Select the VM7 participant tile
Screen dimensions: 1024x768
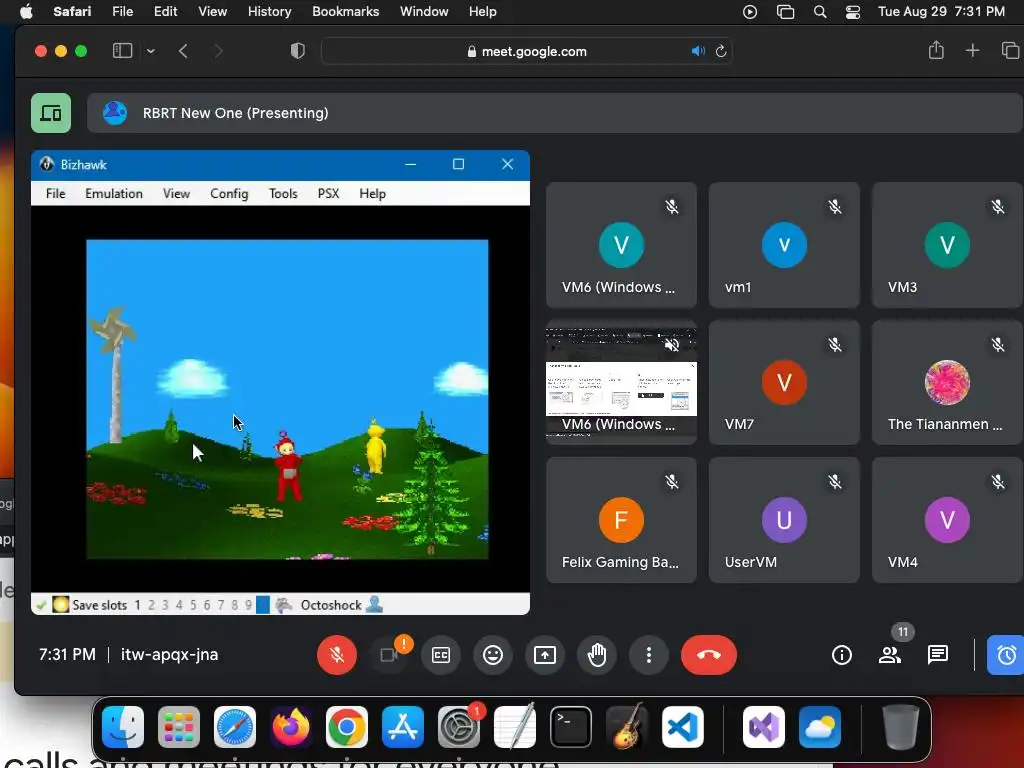tap(784, 382)
